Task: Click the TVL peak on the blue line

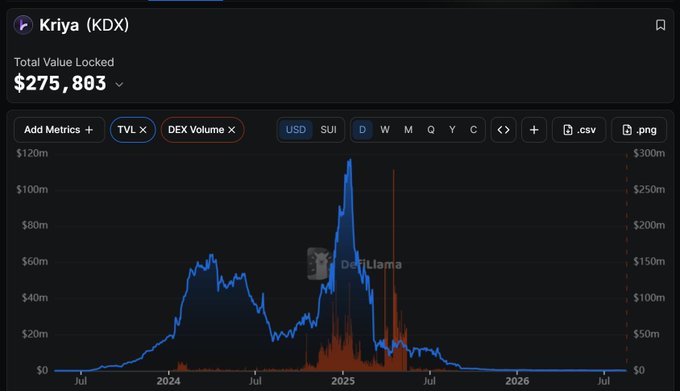Action: pyautogui.click(x=350, y=160)
